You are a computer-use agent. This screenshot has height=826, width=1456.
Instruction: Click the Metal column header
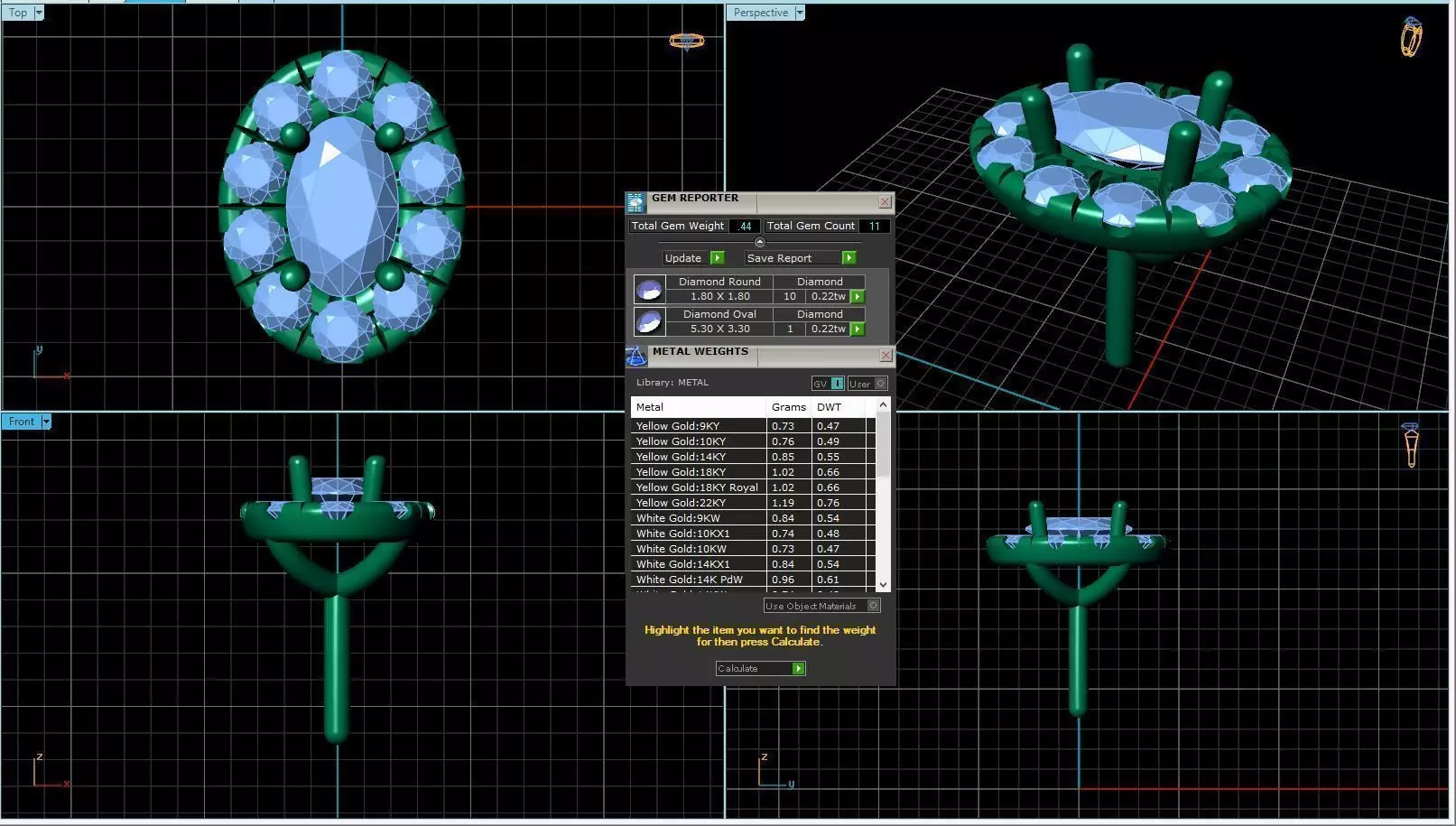pyautogui.click(x=699, y=407)
